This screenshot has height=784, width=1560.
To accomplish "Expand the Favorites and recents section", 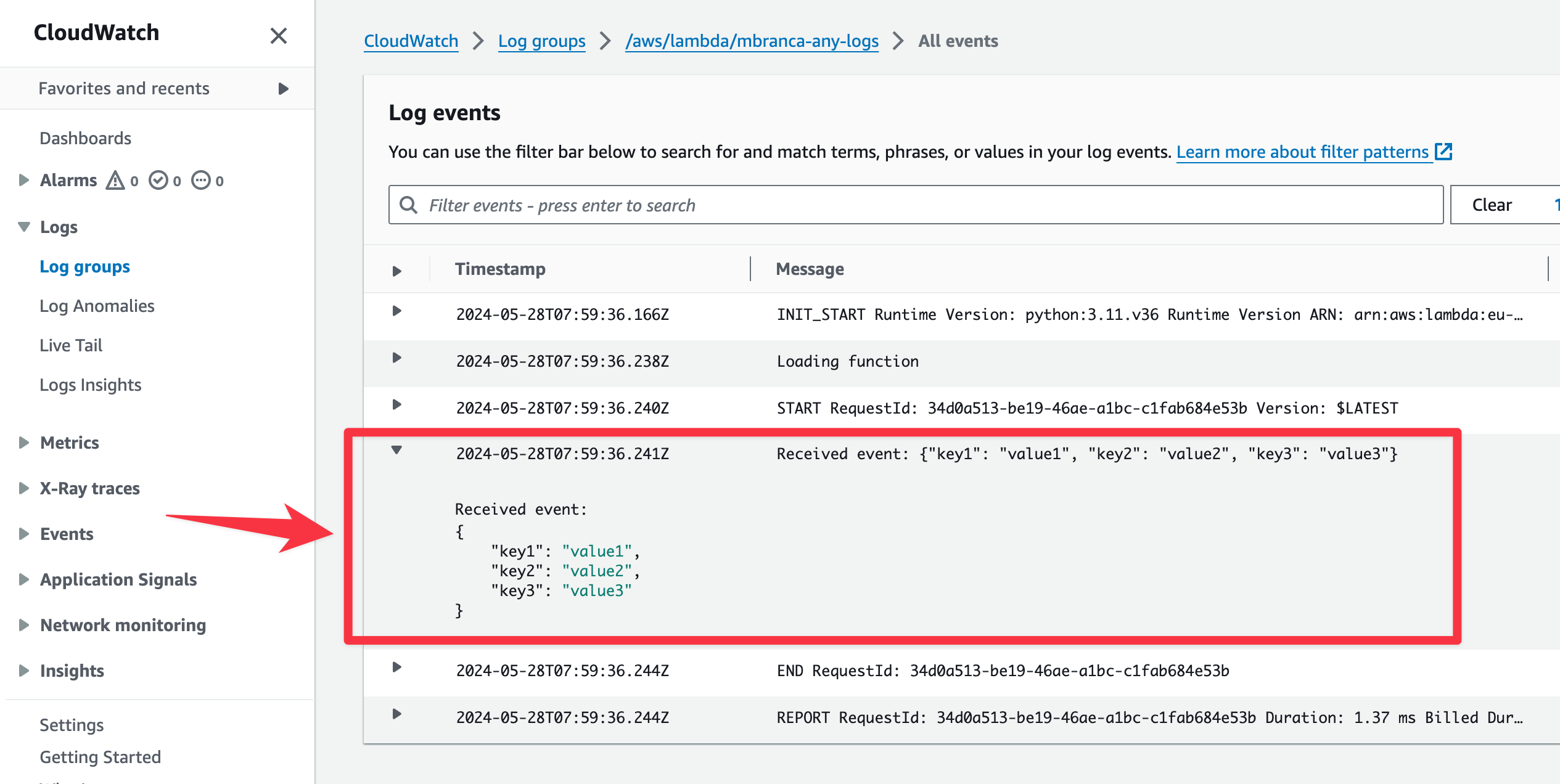I will (x=284, y=88).
